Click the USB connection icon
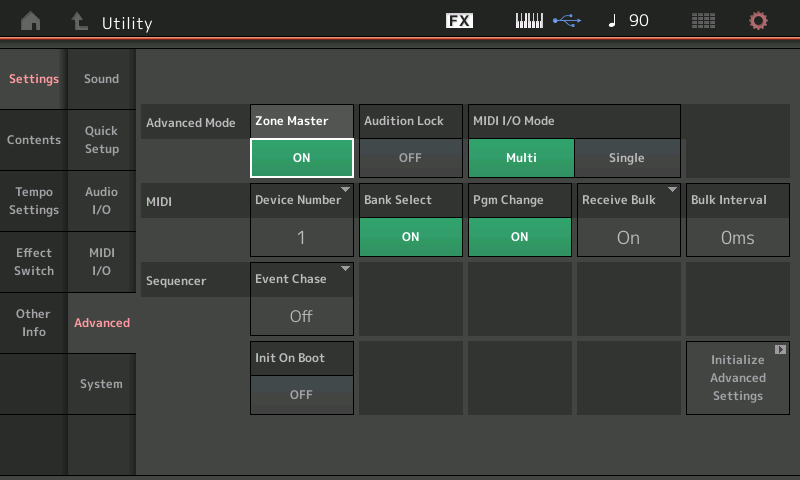 point(566,21)
